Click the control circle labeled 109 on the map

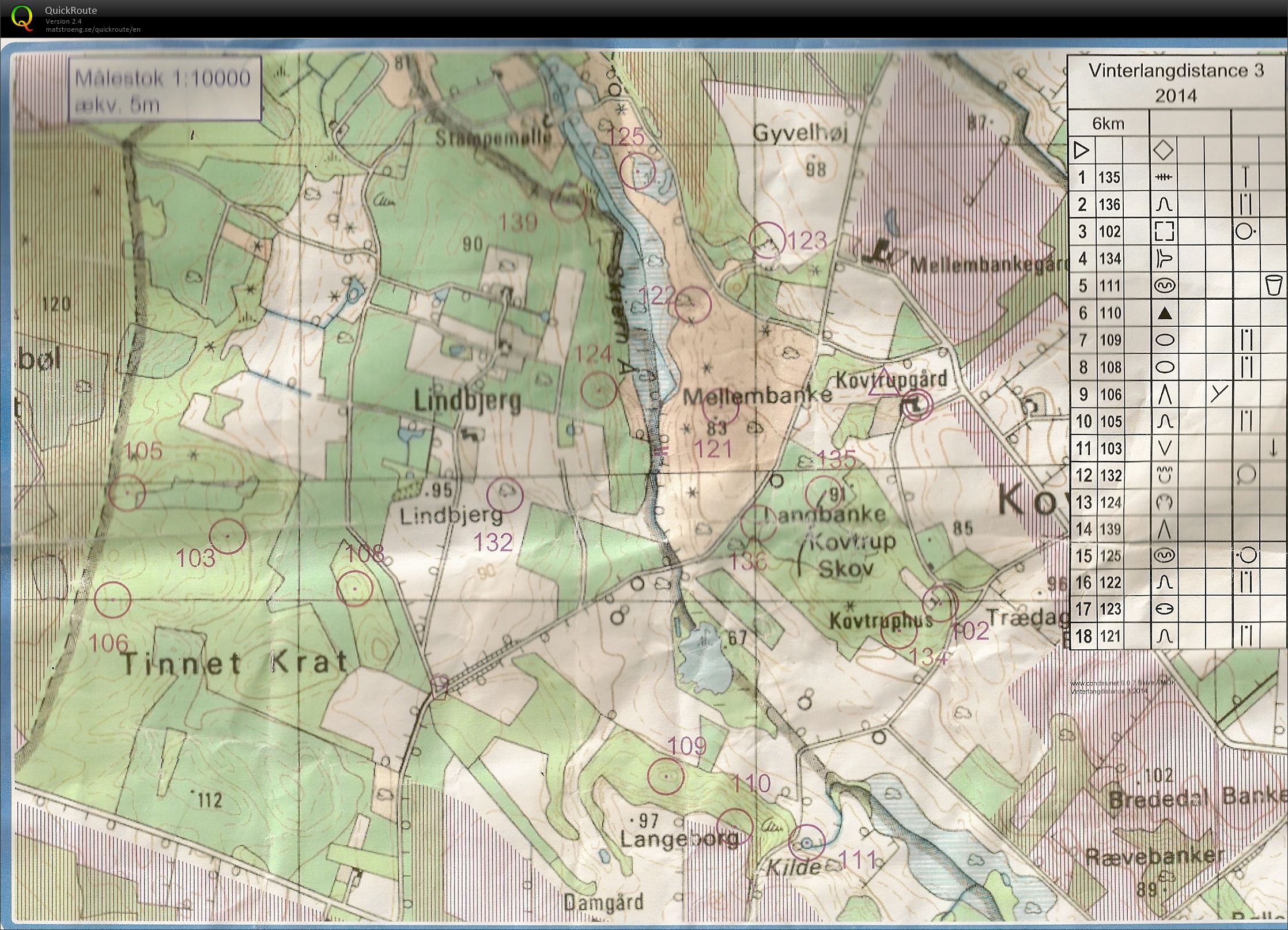click(x=666, y=777)
